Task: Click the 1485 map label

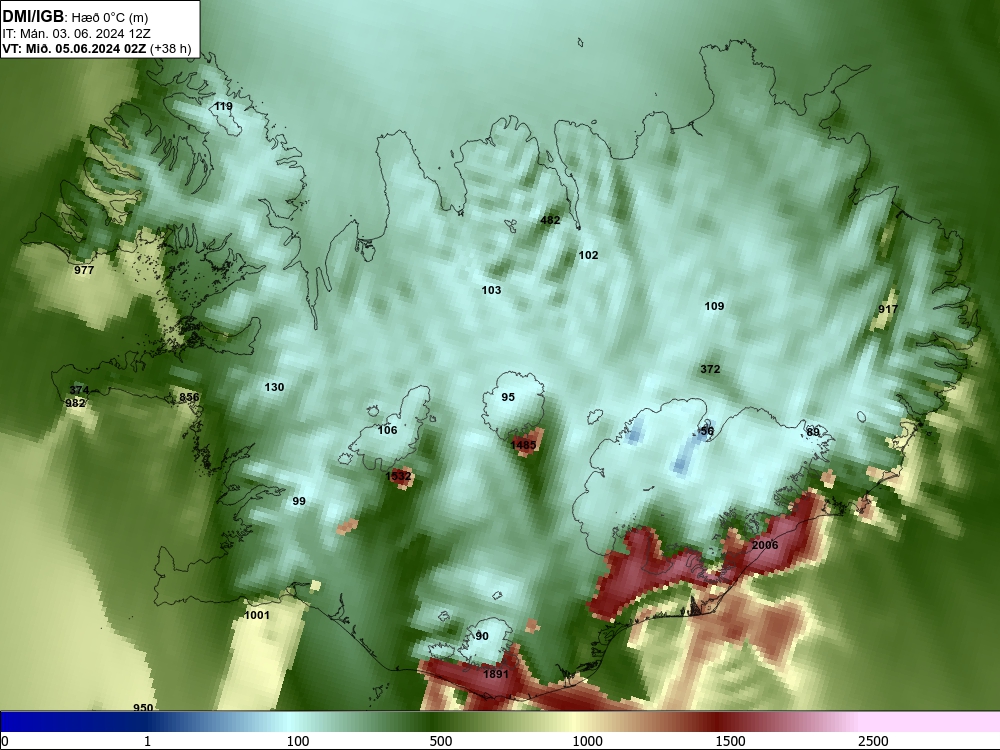Action: click(524, 445)
